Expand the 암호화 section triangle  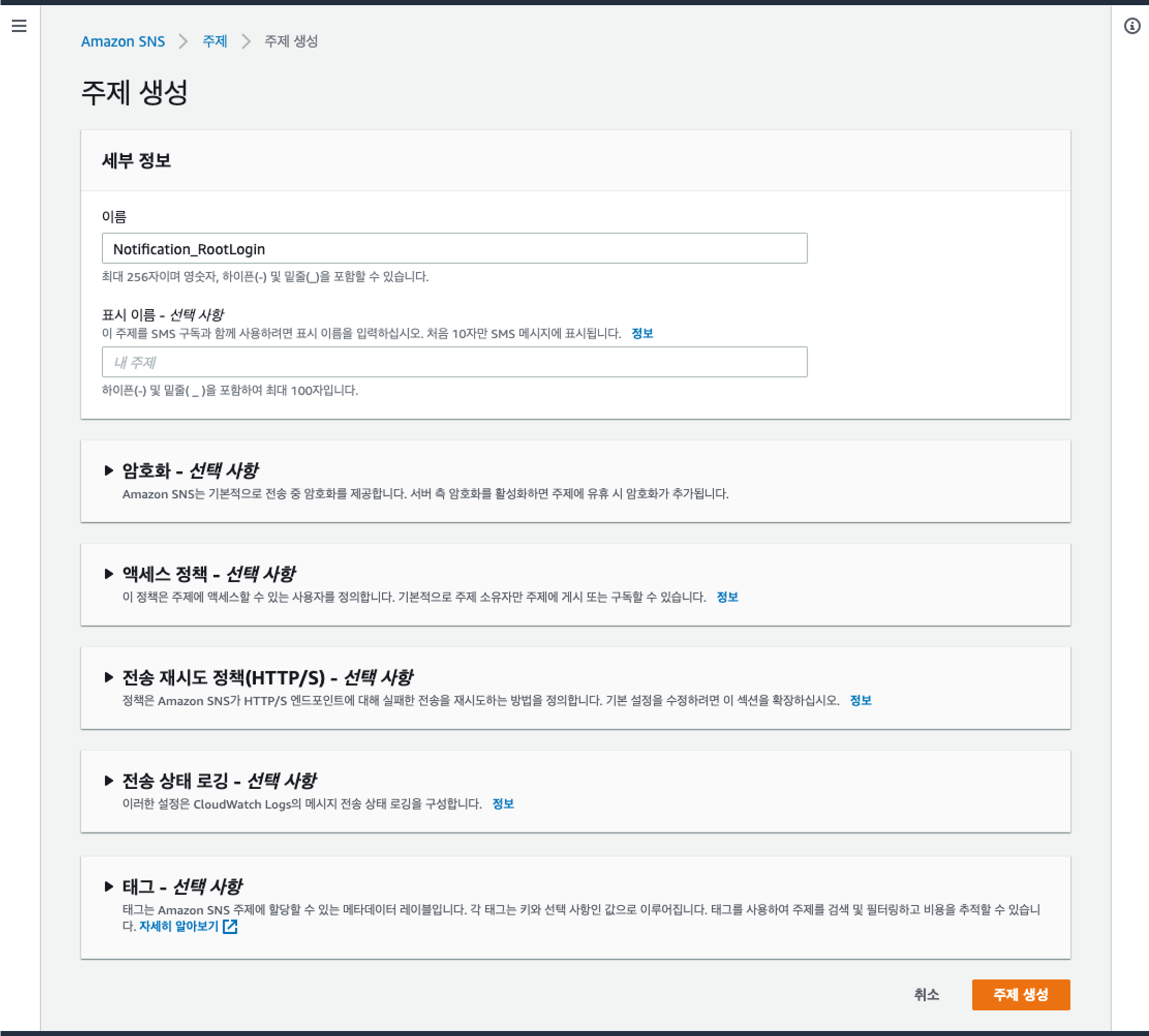[x=109, y=470]
